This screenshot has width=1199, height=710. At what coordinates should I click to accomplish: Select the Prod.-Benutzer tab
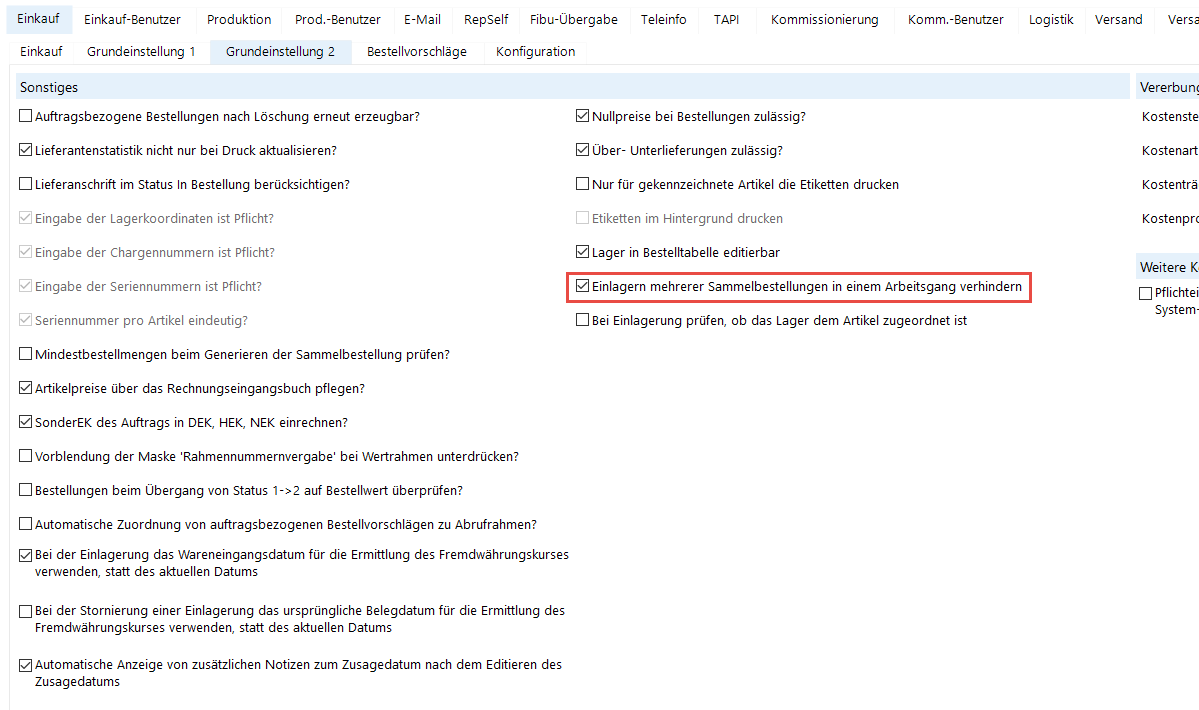click(x=337, y=19)
